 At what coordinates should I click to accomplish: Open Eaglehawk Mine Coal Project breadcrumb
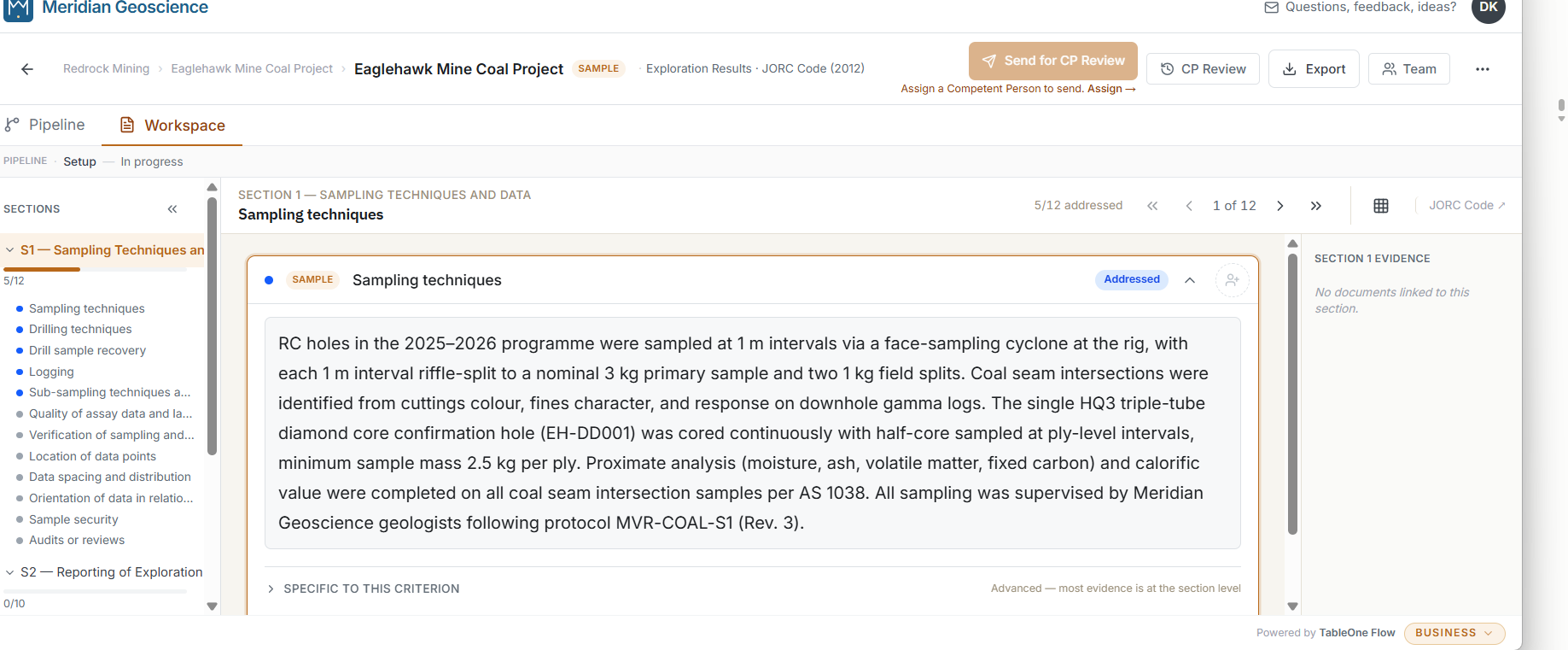252,68
